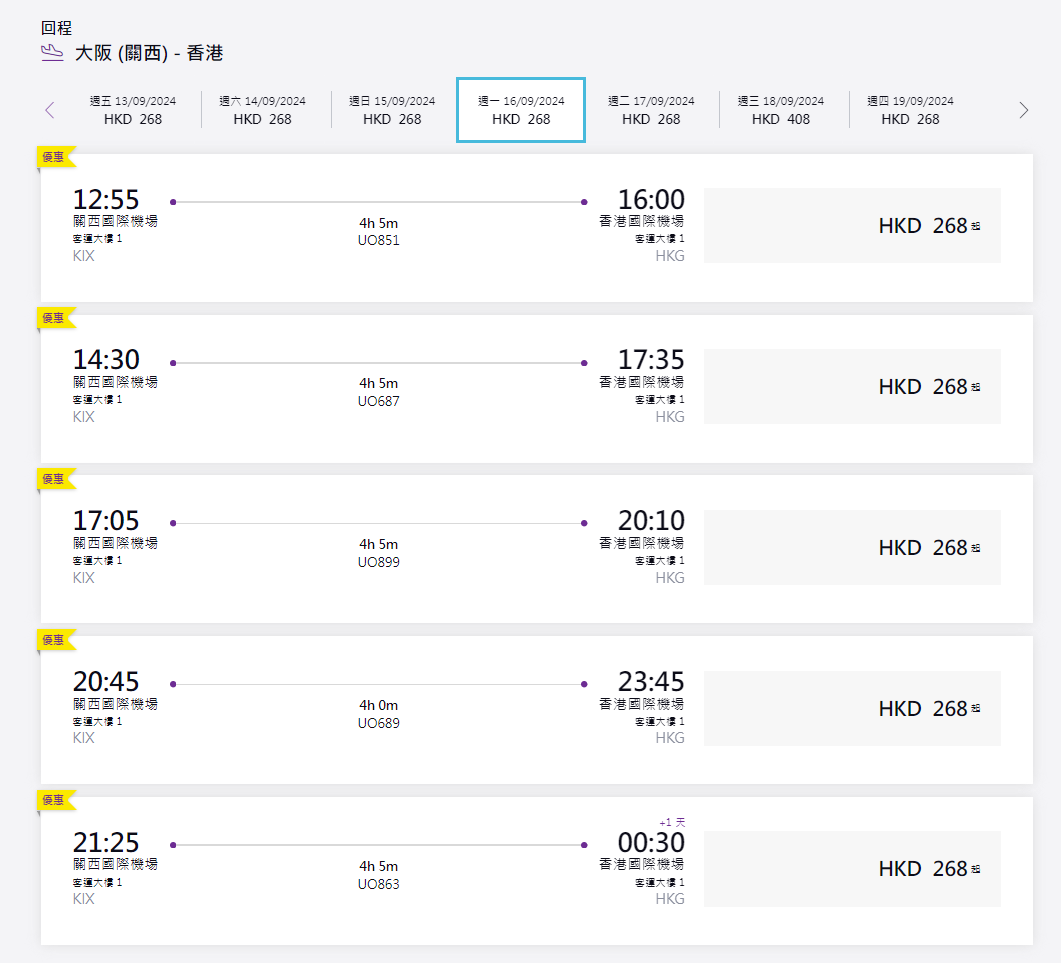1061x963 pixels.
Task: Click the 優惠 badge on flight UO687
Action: tap(54, 318)
